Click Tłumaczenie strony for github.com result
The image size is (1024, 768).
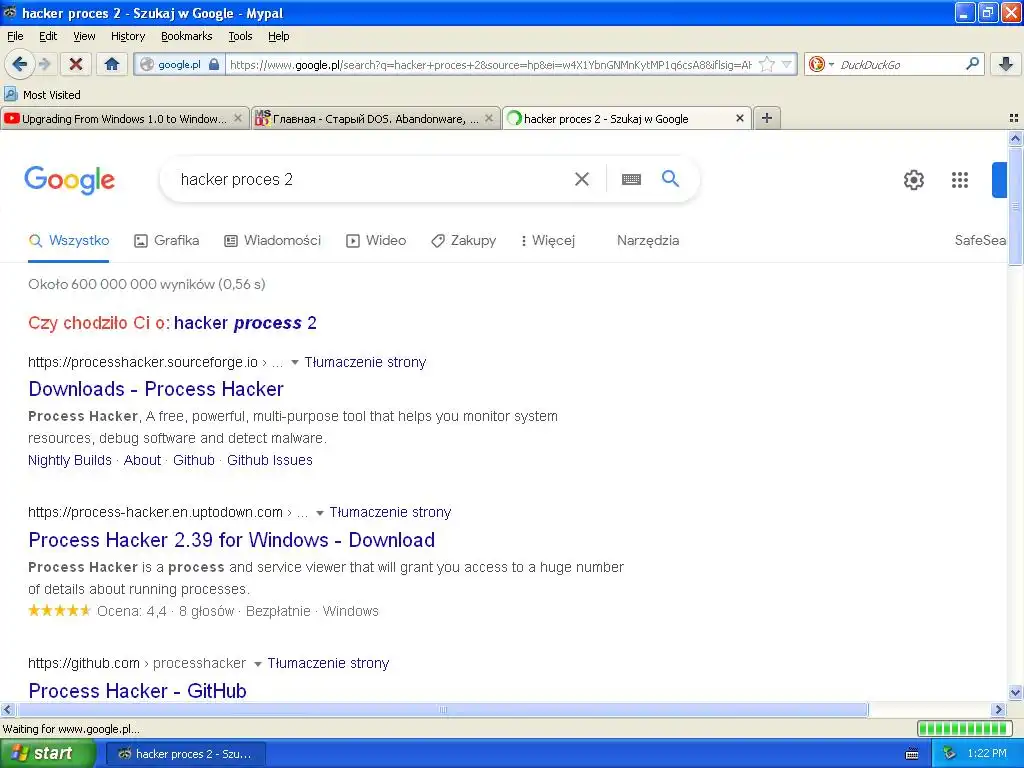(328, 663)
